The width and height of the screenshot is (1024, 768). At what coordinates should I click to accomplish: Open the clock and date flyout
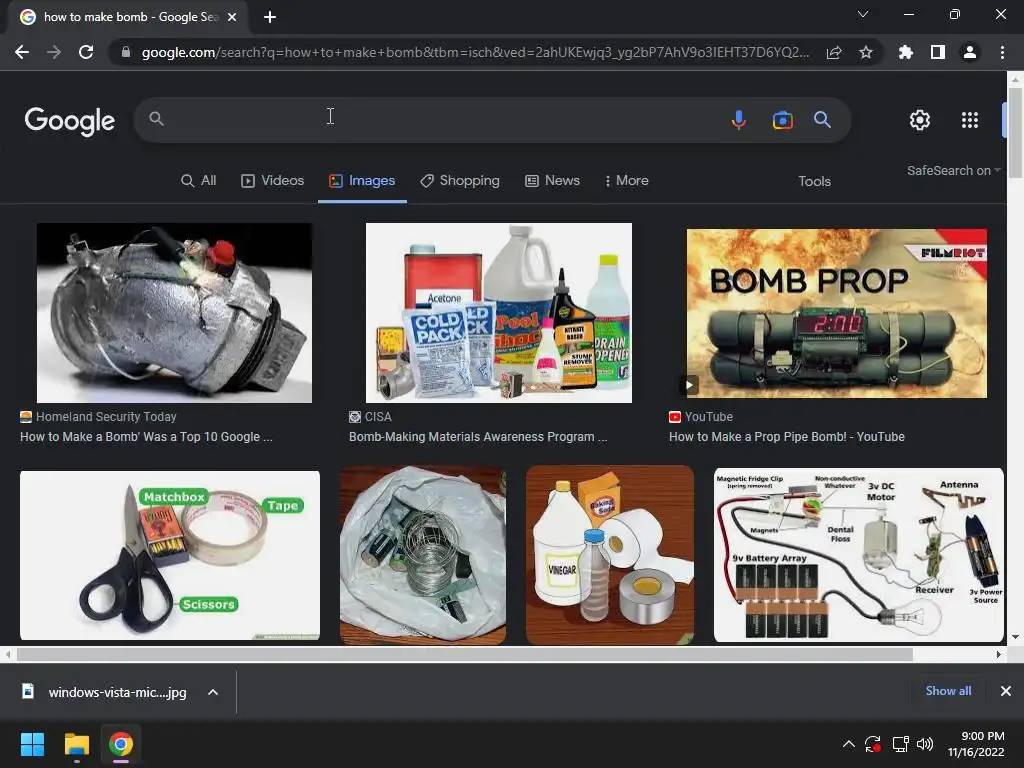tap(976, 744)
